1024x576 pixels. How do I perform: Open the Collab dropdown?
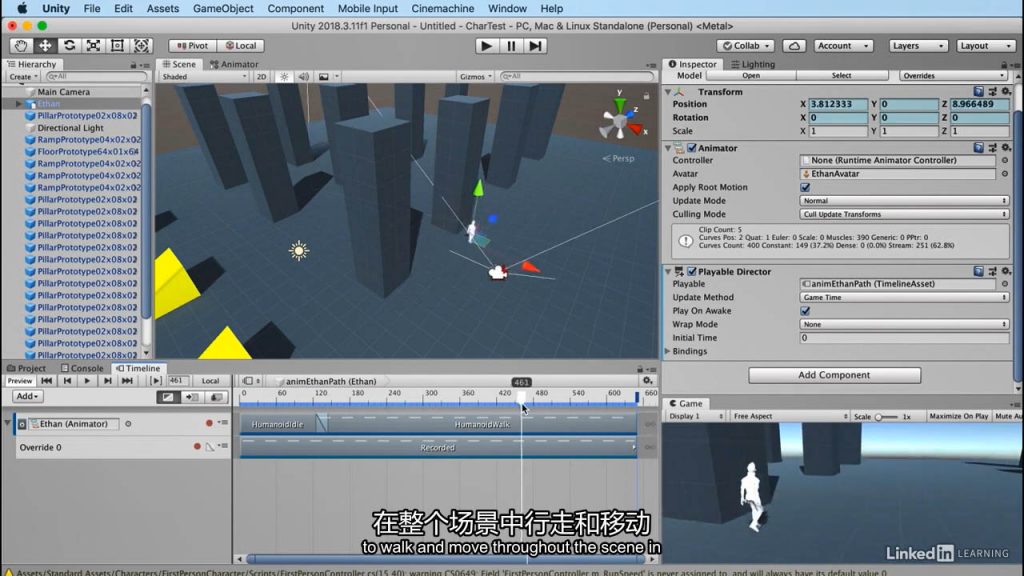[x=746, y=46]
